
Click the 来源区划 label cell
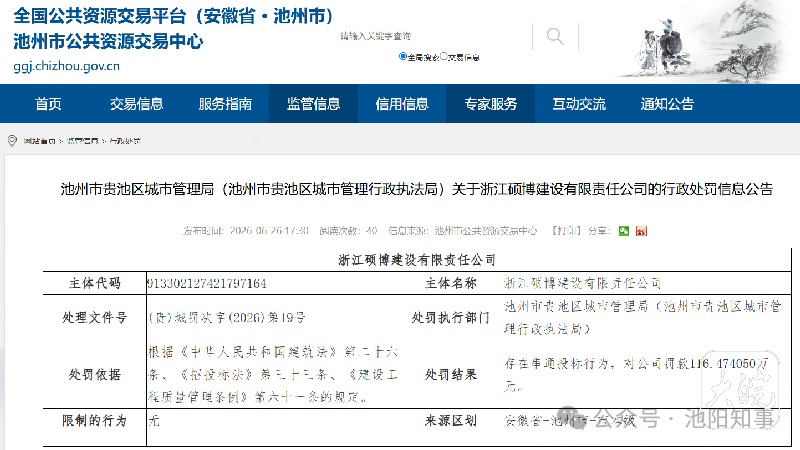(x=451, y=420)
